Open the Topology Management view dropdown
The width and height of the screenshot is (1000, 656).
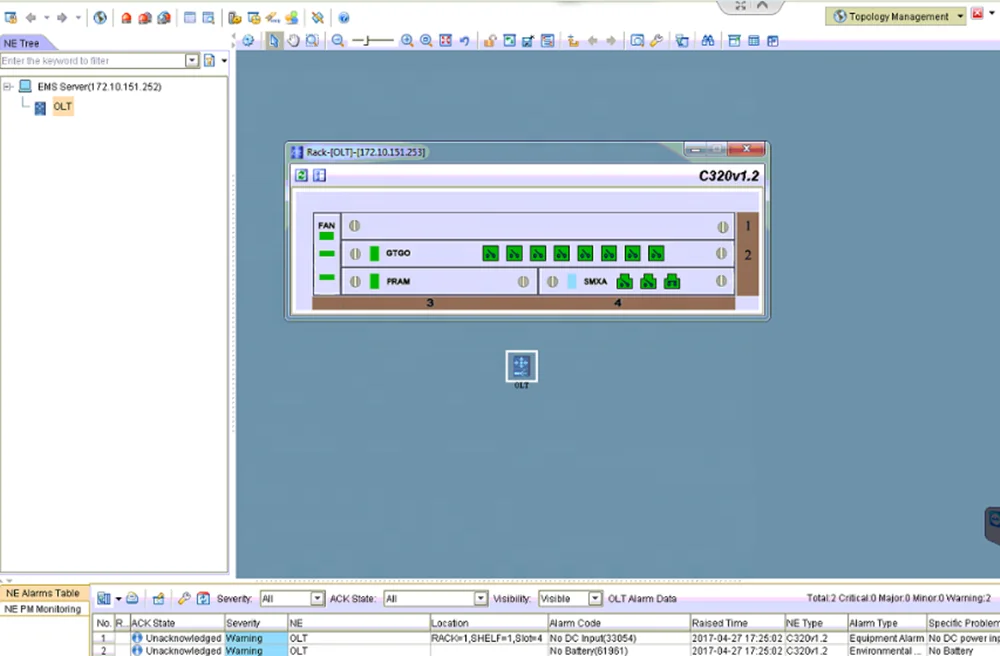[960, 17]
